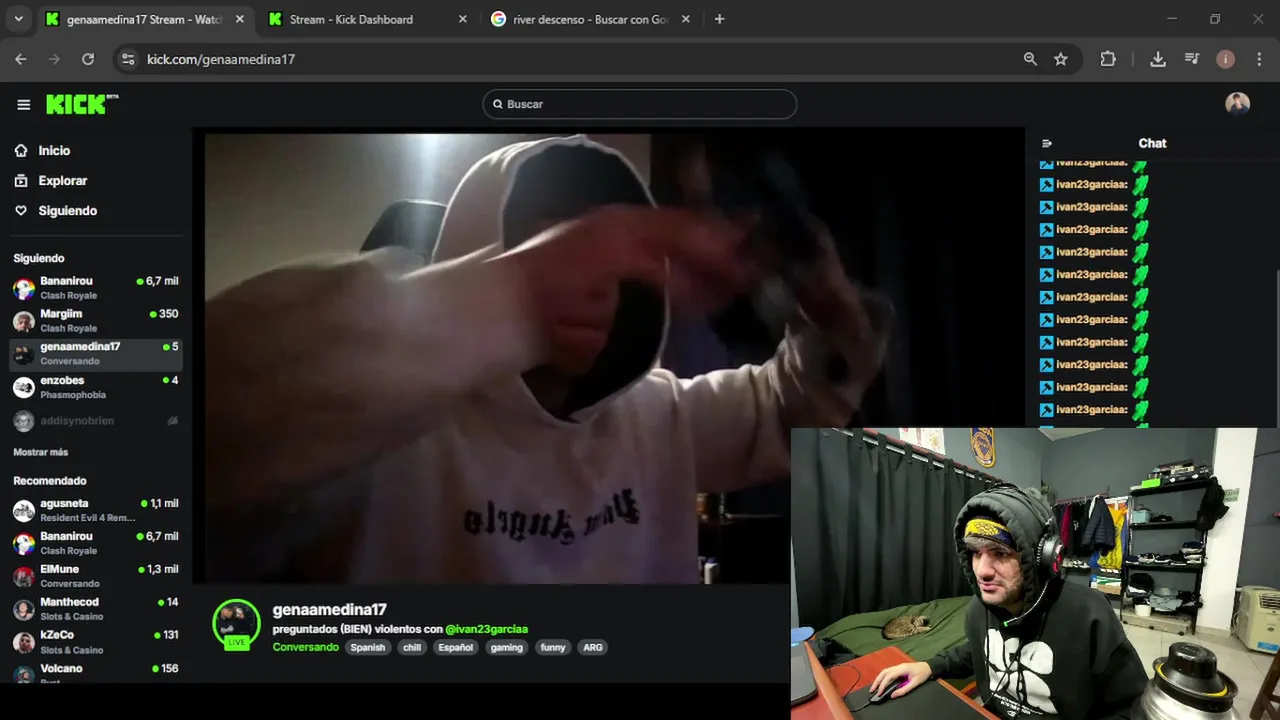The width and height of the screenshot is (1280, 720).
Task: Select genaamedina17 in Siguiendo list
Action: pyautogui.click(x=96, y=354)
